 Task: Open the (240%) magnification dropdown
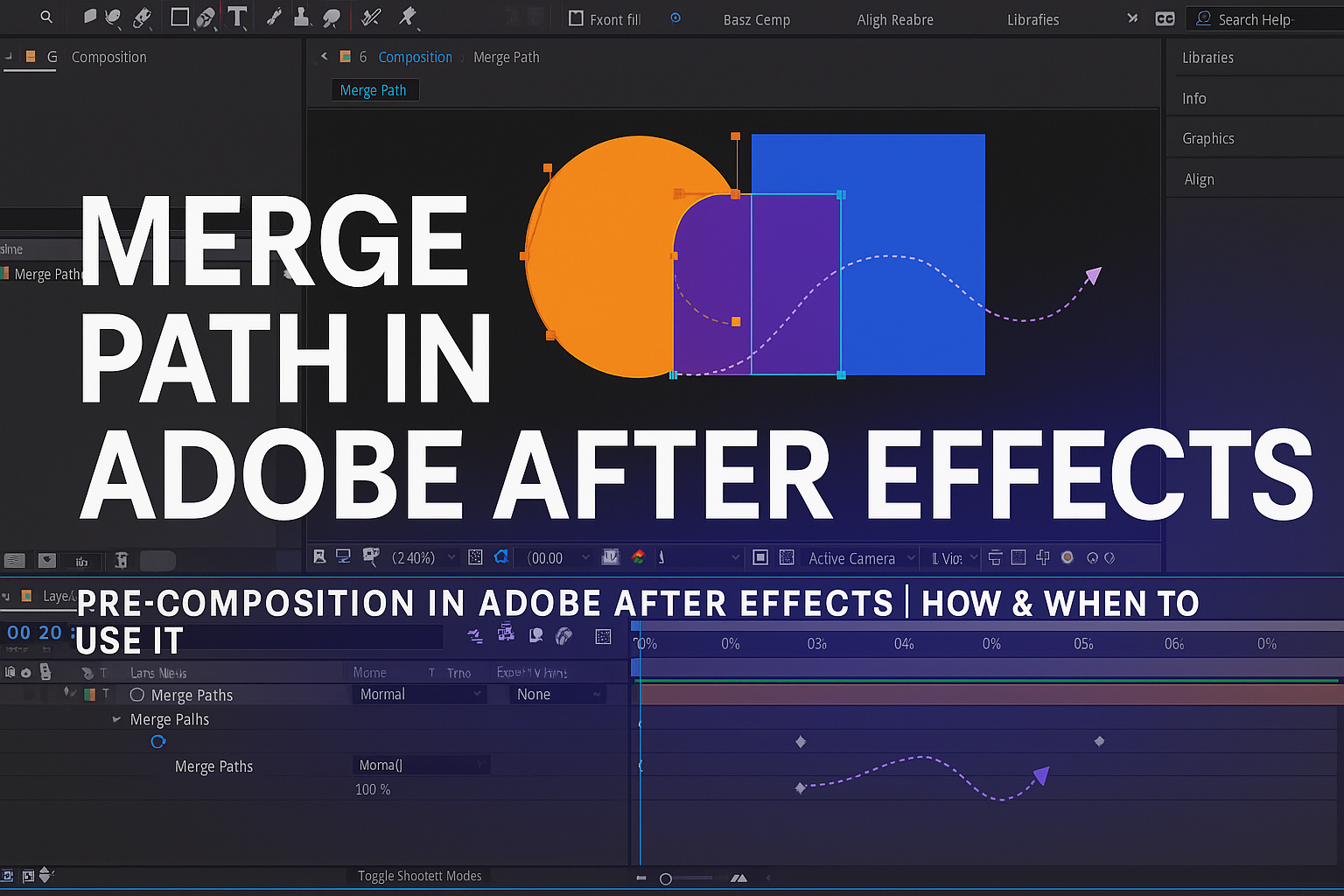pyautogui.click(x=423, y=557)
